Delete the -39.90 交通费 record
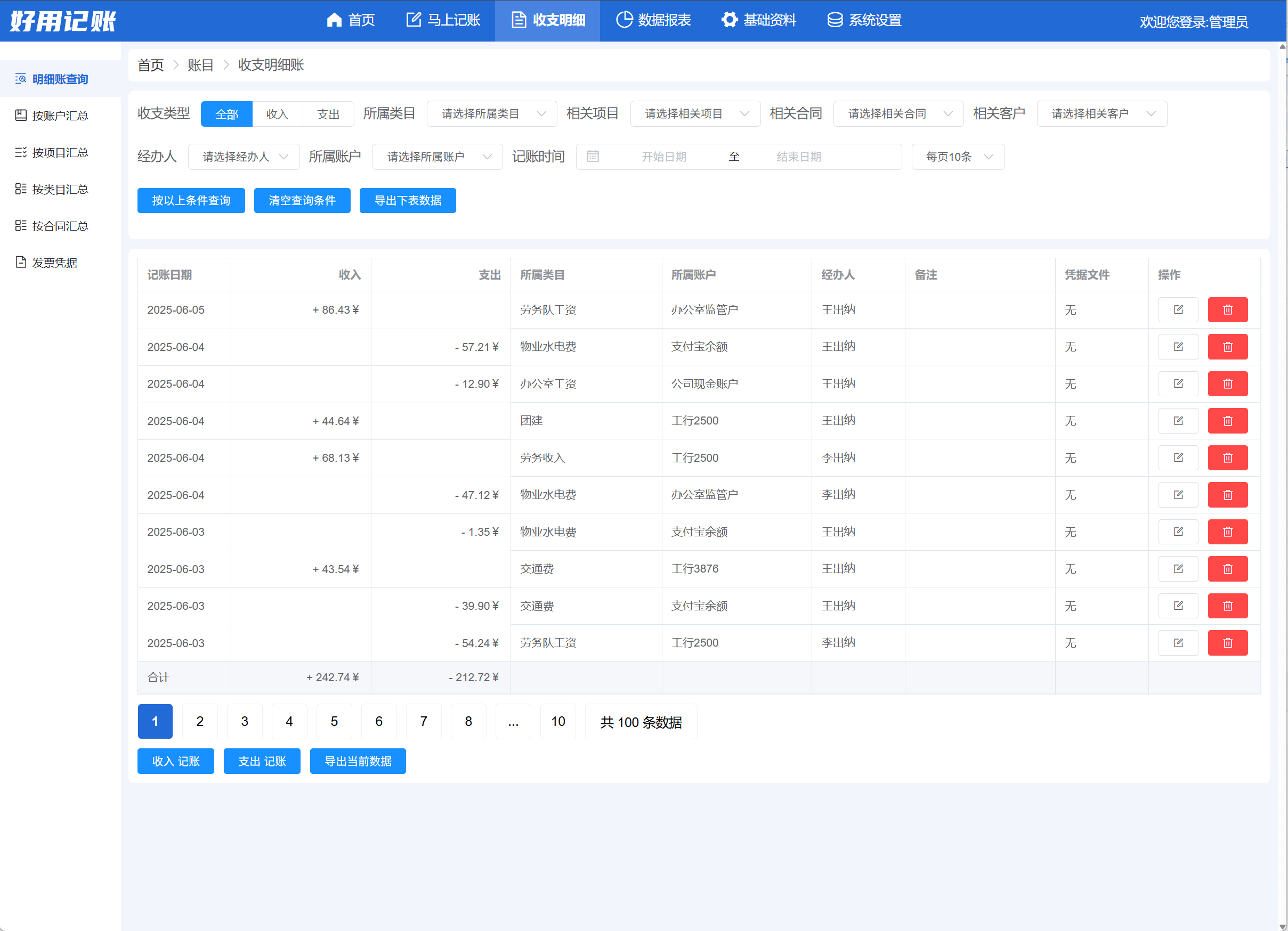The width and height of the screenshot is (1288, 931). coord(1227,606)
